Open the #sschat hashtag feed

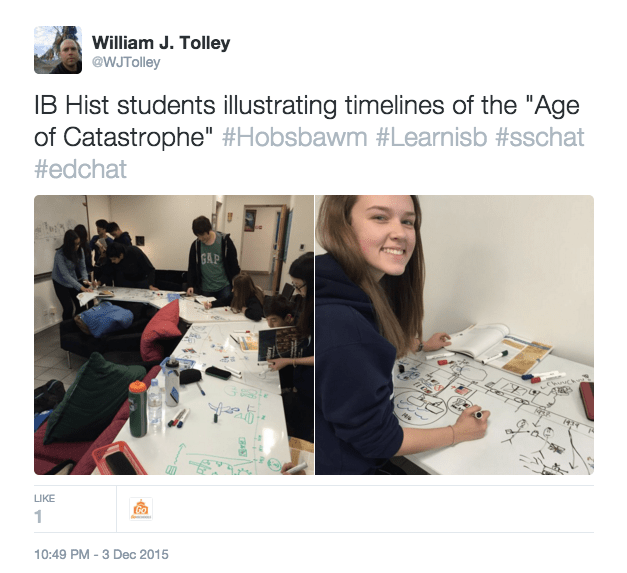(540, 137)
